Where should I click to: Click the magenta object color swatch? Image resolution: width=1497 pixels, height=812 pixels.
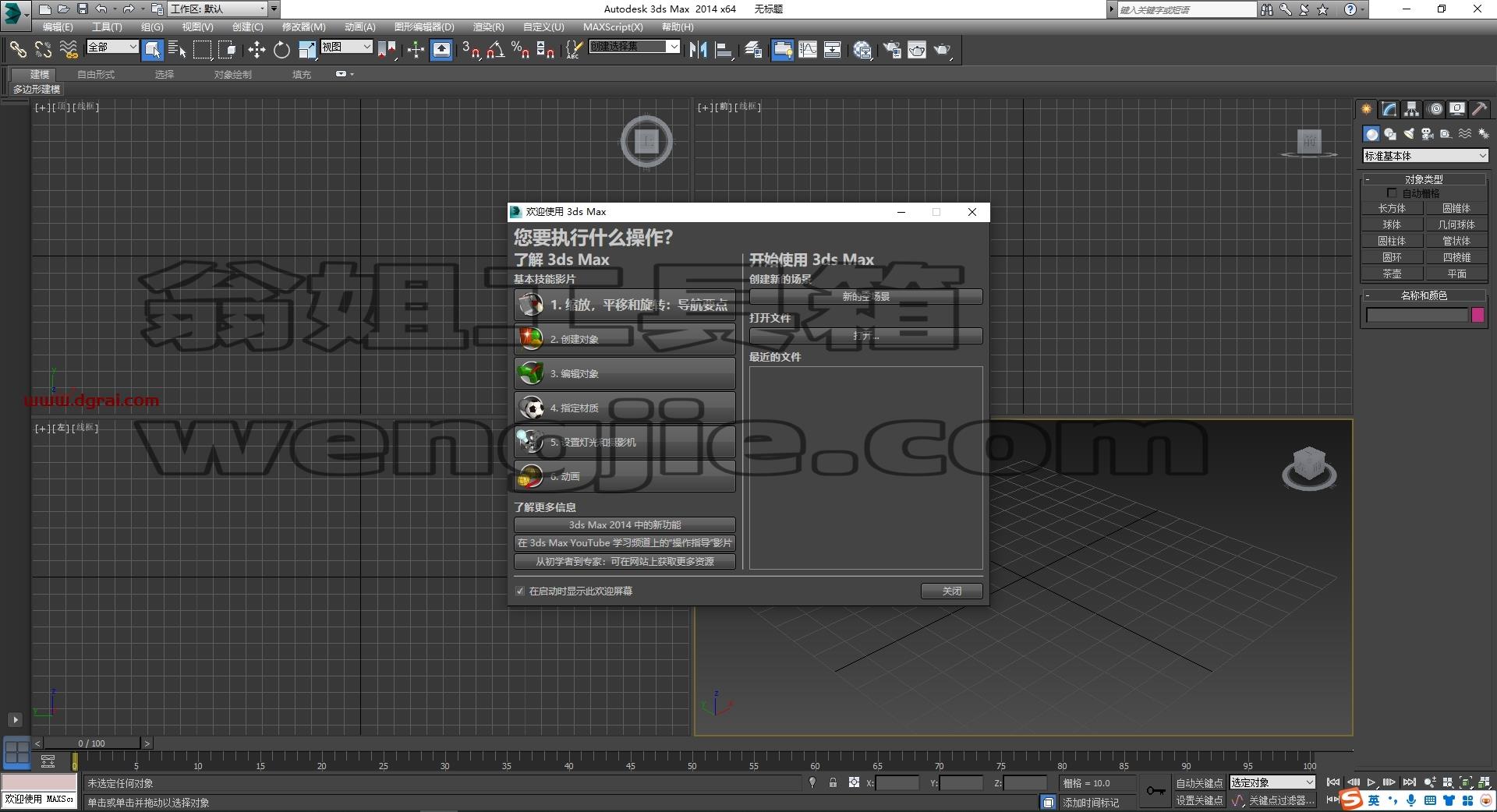point(1478,315)
